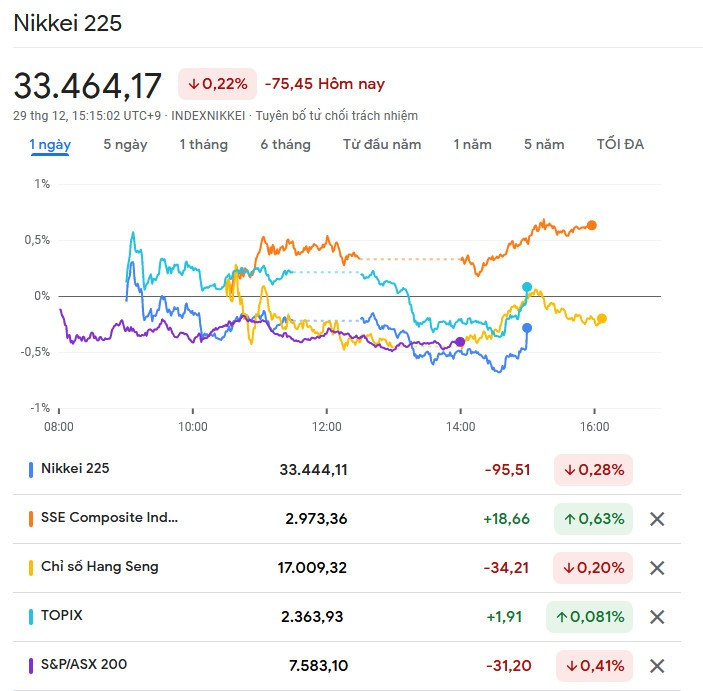The image size is (703, 691).
Task: Select the "1 ngày" time range tab
Action: coord(50,144)
